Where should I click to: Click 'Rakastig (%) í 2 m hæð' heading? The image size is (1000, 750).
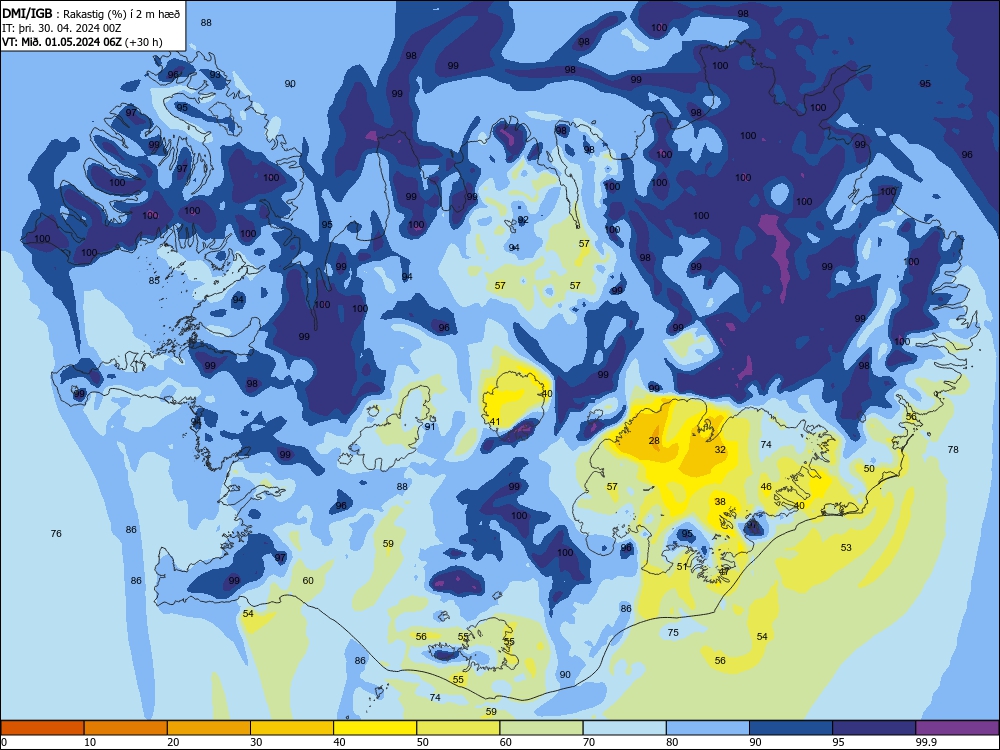121,14
